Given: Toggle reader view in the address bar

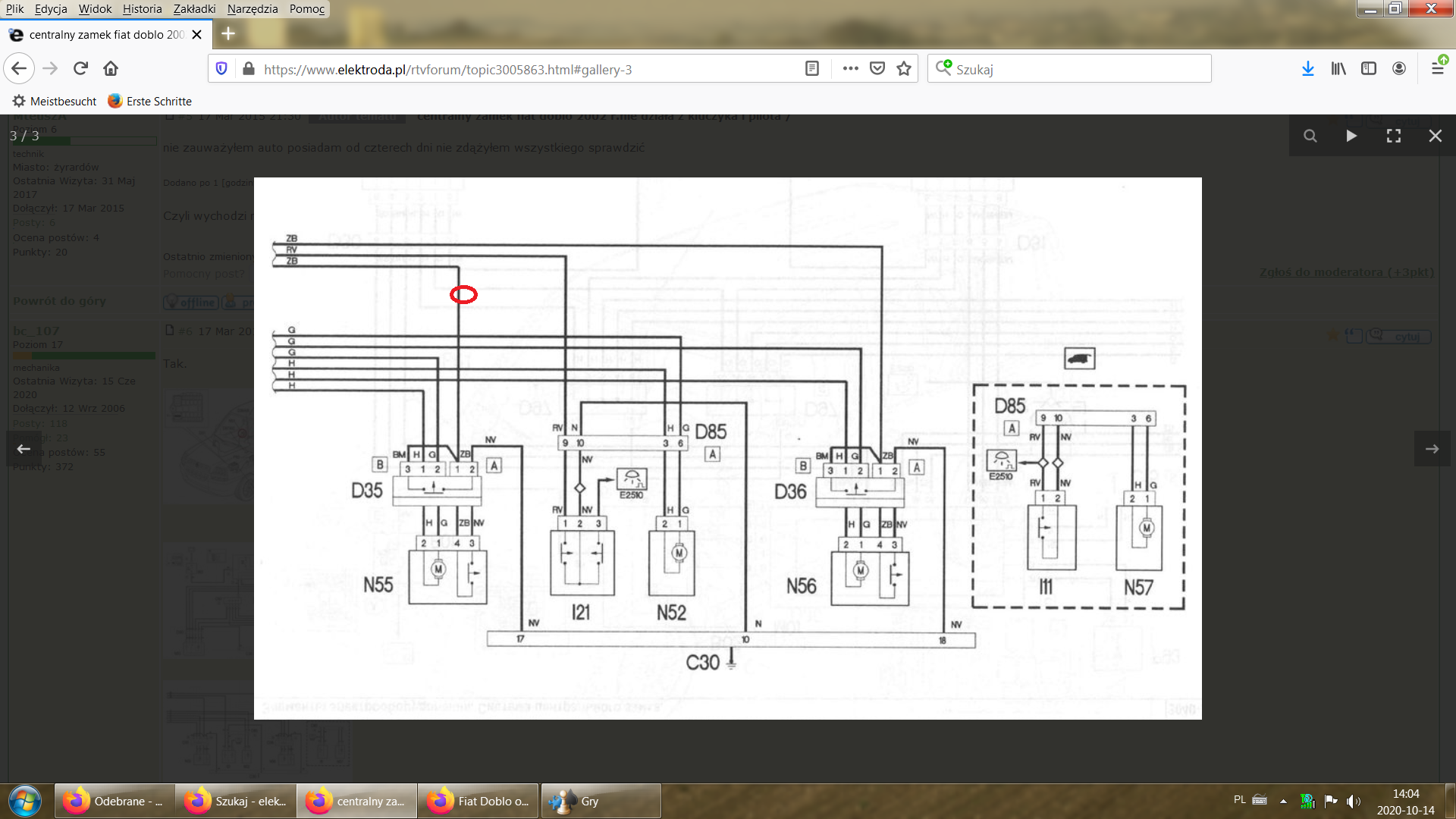Looking at the screenshot, I should click(811, 69).
